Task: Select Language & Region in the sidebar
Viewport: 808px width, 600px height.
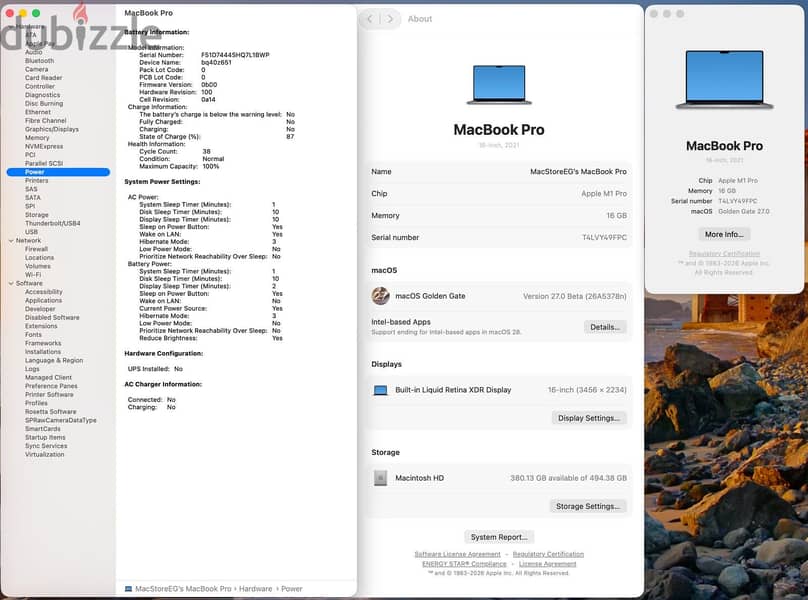Action: (54, 360)
